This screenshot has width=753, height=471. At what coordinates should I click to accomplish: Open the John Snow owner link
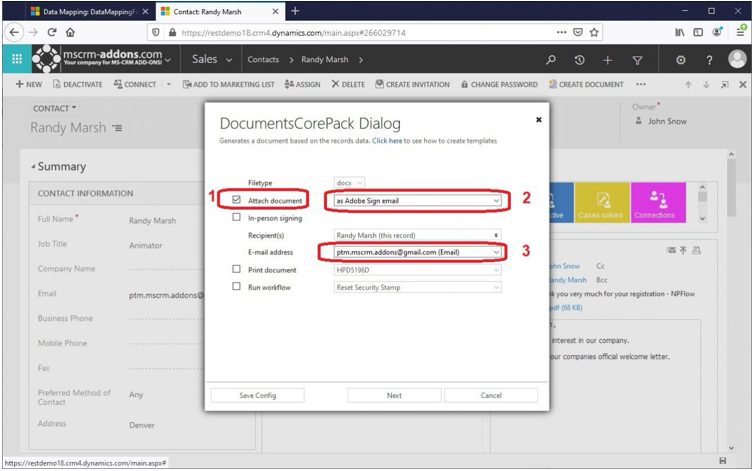(667, 121)
